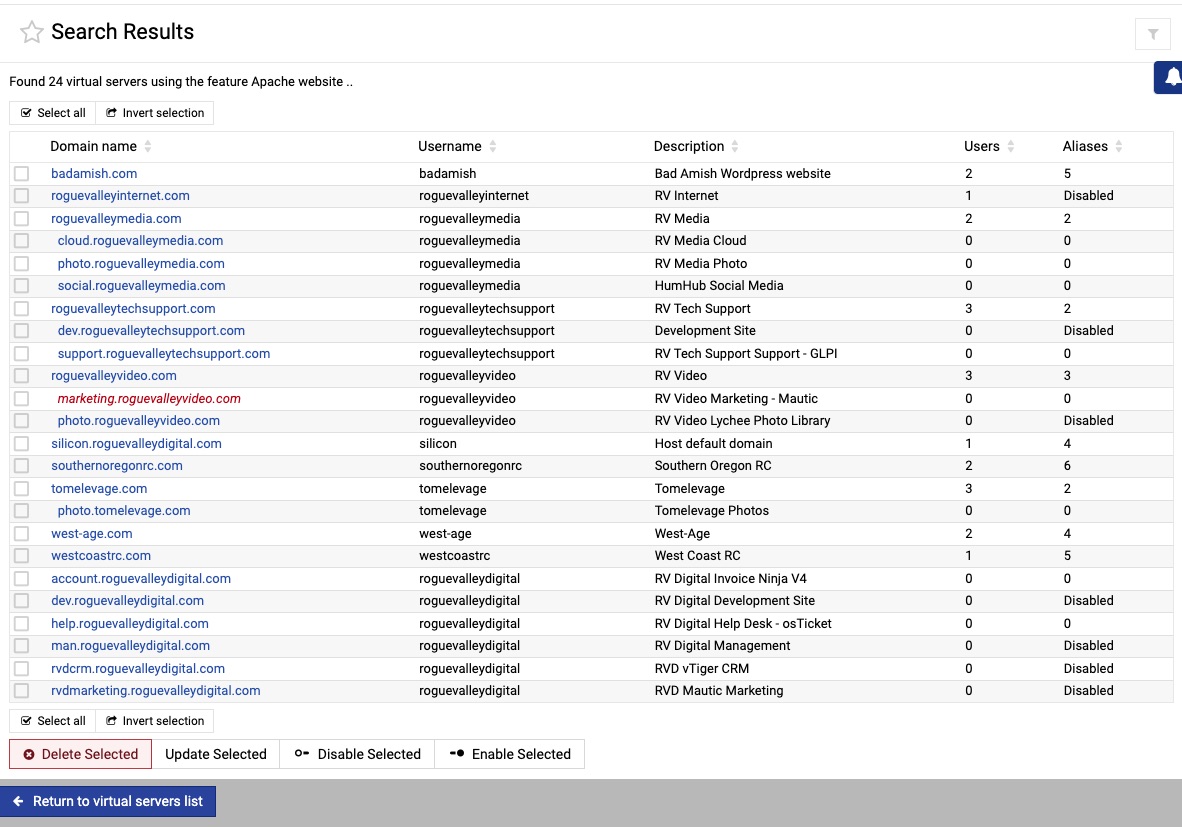Viewport: 1182px width, 827px height.
Task: Click 'Disabled' alias in roguevalleyinternet.com row
Action: click(x=1089, y=196)
